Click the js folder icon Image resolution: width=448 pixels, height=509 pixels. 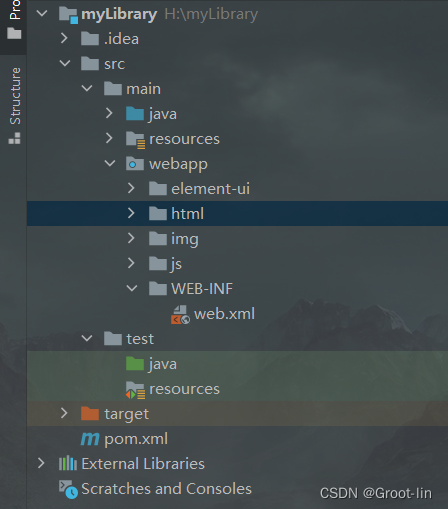click(x=158, y=264)
